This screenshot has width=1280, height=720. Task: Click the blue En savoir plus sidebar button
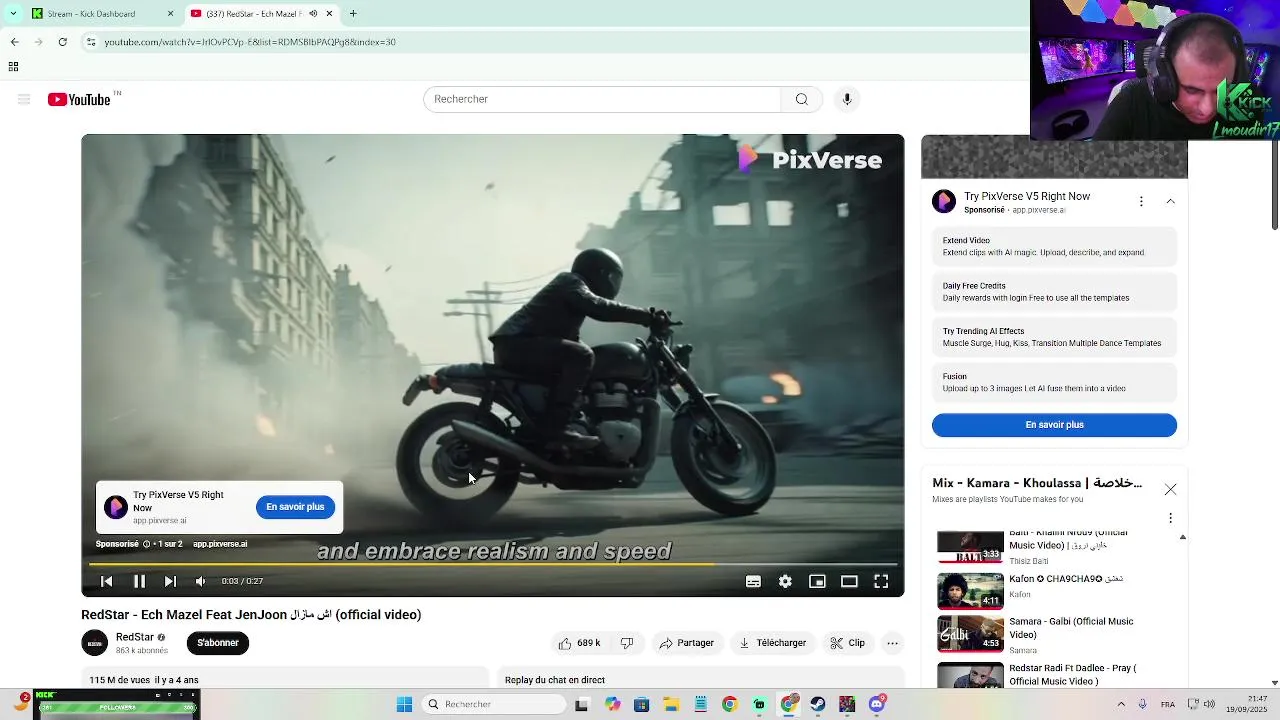point(1054,425)
